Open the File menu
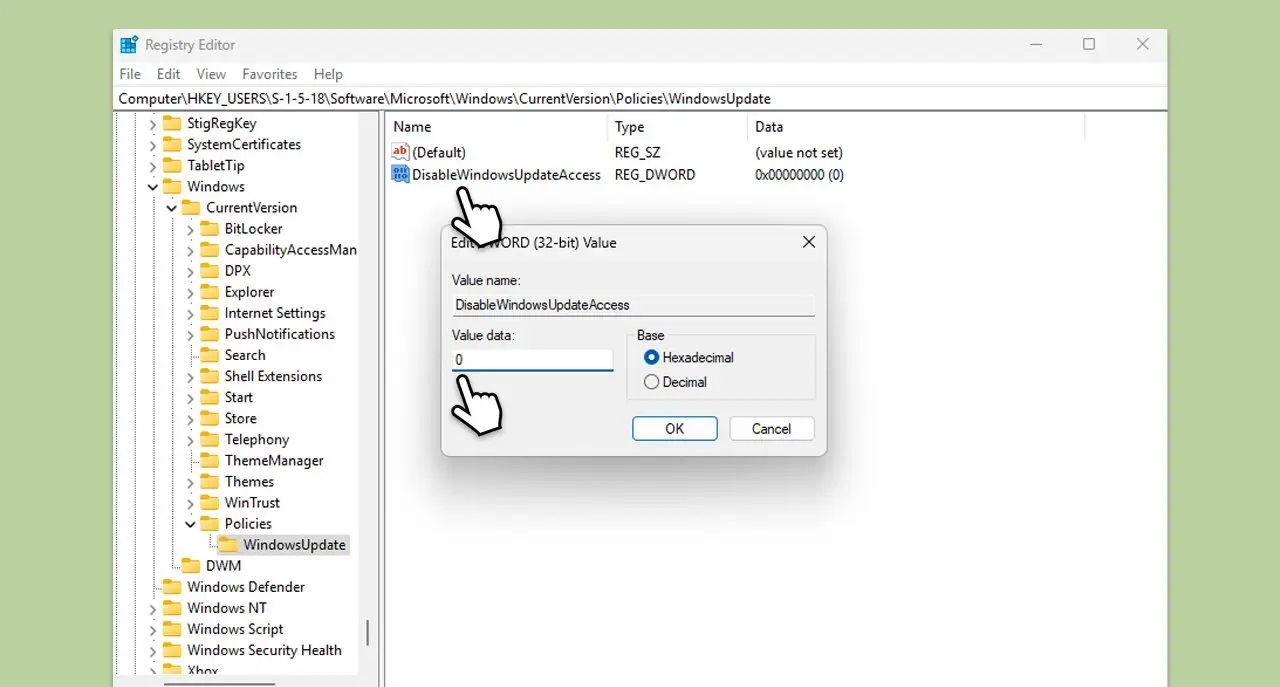1280x687 pixels. click(x=130, y=74)
